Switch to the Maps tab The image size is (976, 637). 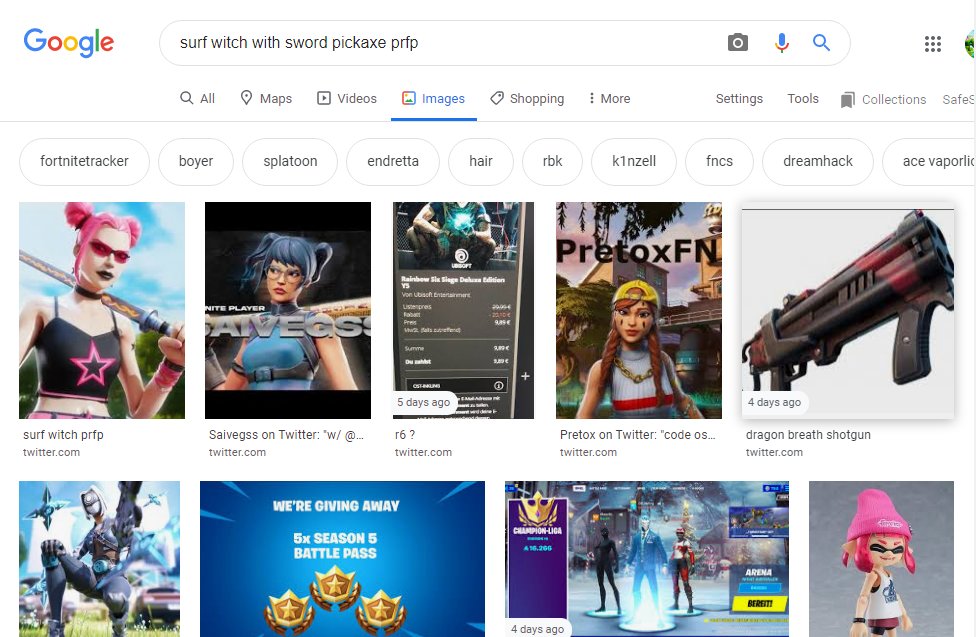(x=266, y=98)
